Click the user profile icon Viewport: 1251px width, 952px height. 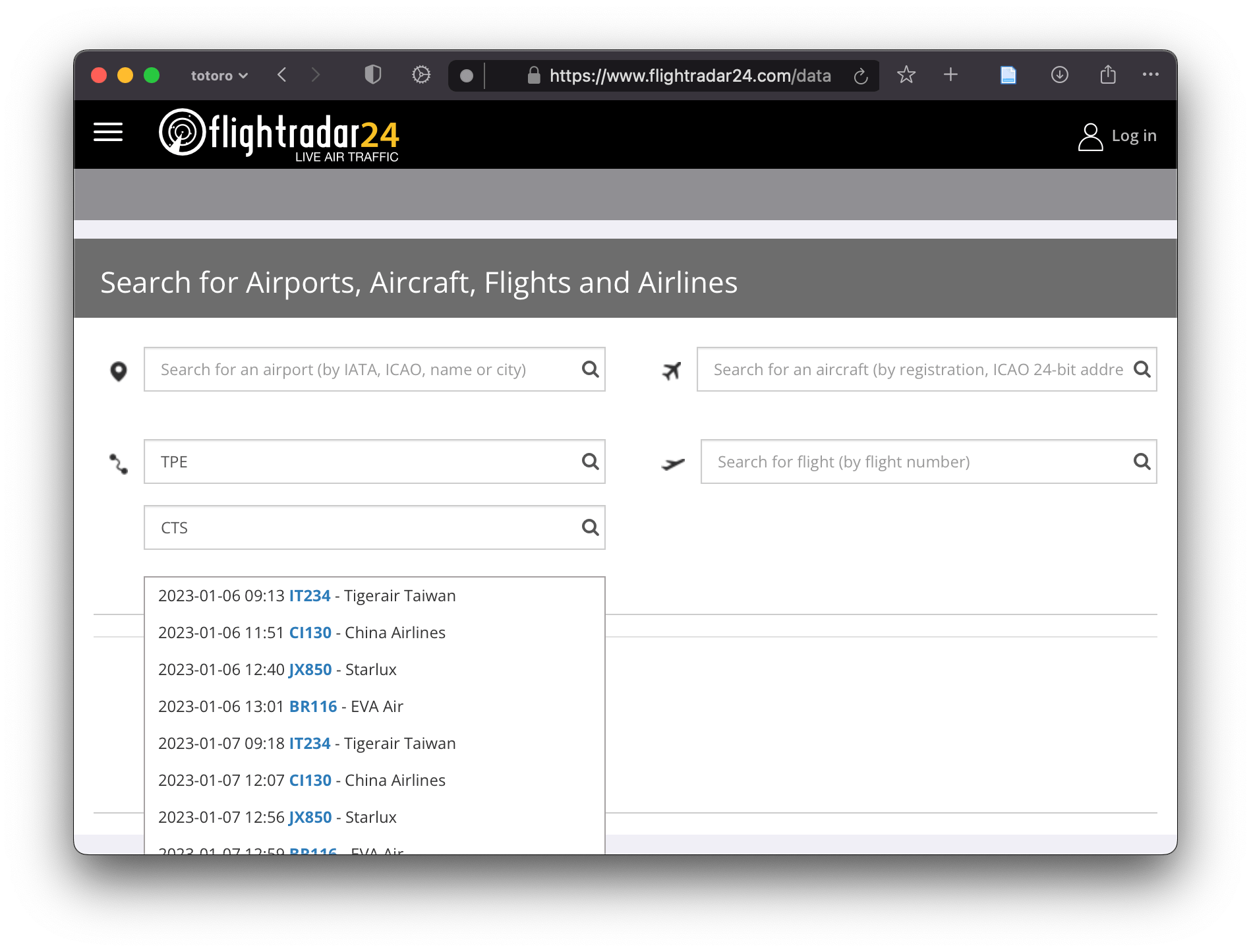pos(1090,136)
